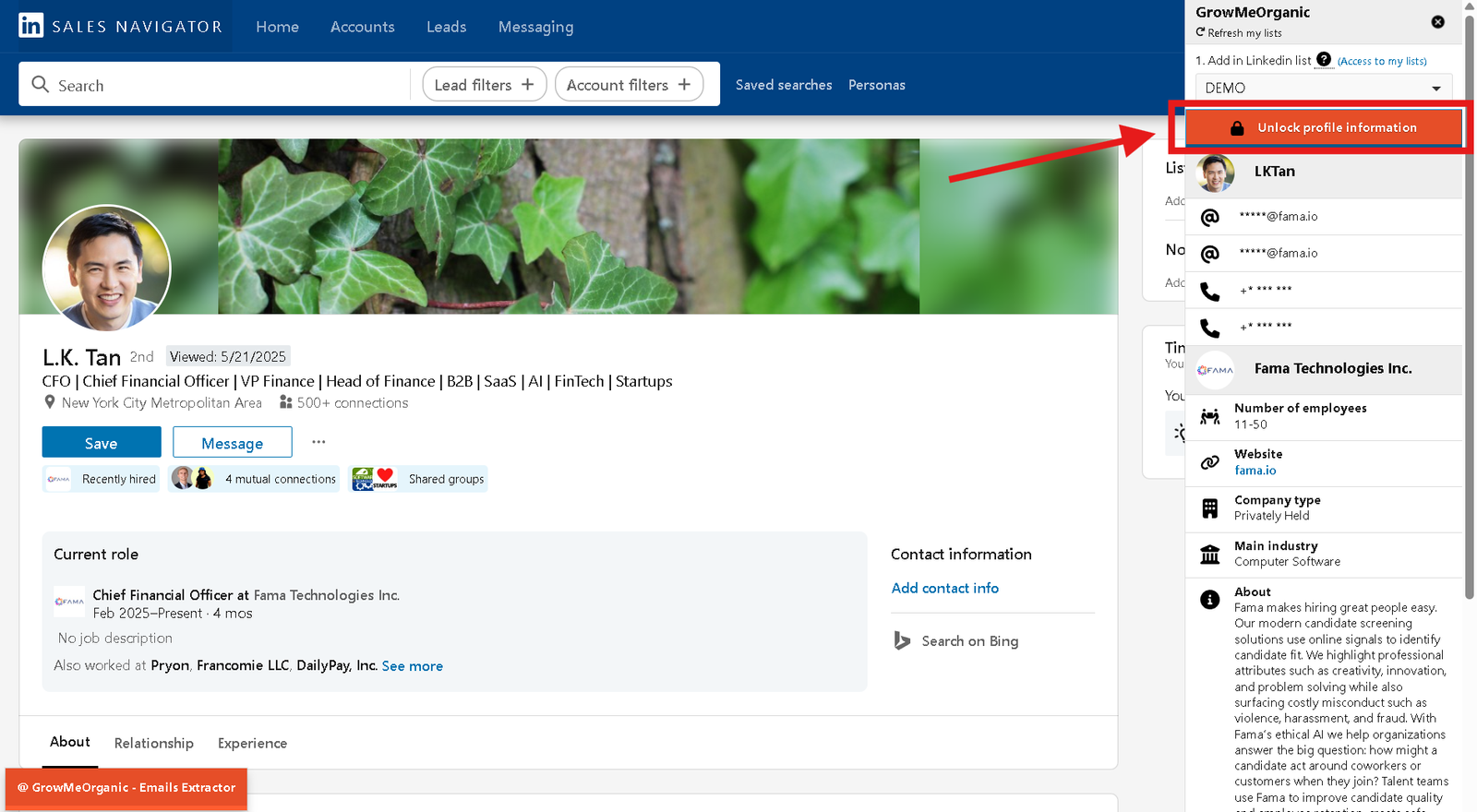Click the Company type building icon

tap(1209, 508)
